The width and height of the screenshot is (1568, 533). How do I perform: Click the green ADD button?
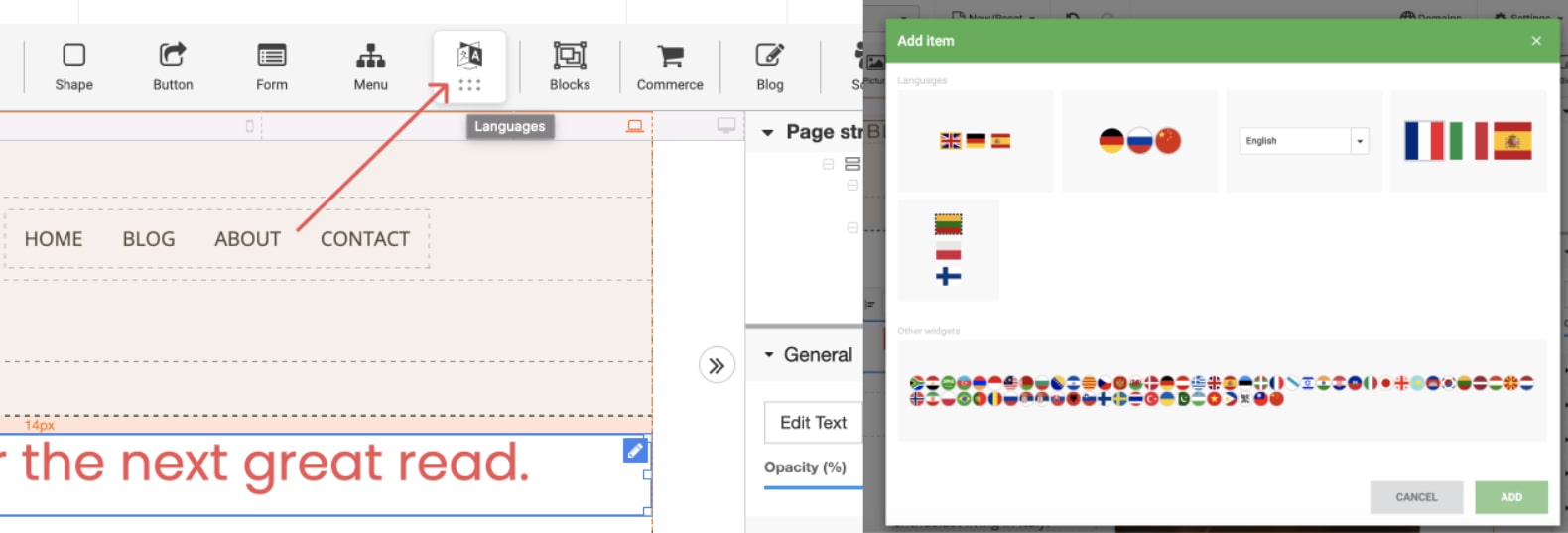(x=1511, y=497)
